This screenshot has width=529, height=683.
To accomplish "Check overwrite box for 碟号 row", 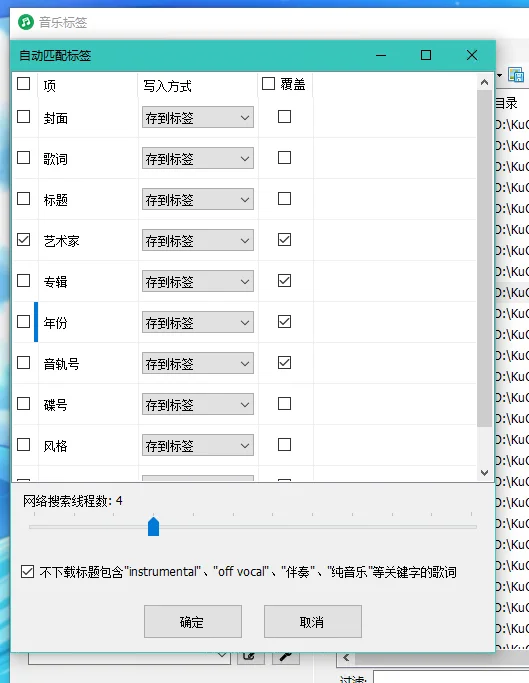I will click(285, 404).
